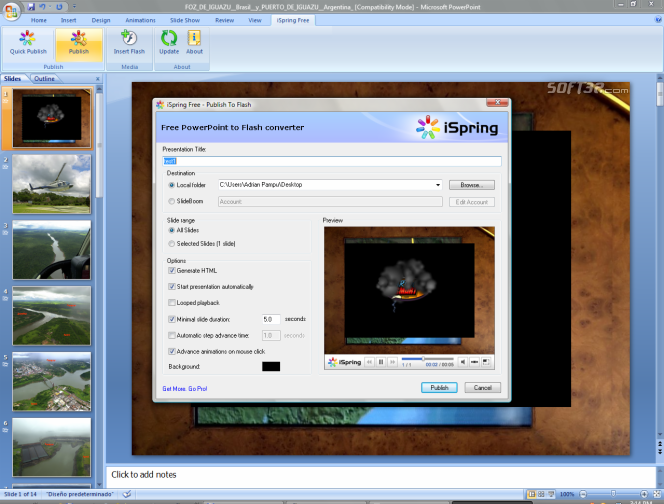Choose the Selected Slides radio option
The image size is (664, 504).
point(172,244)
